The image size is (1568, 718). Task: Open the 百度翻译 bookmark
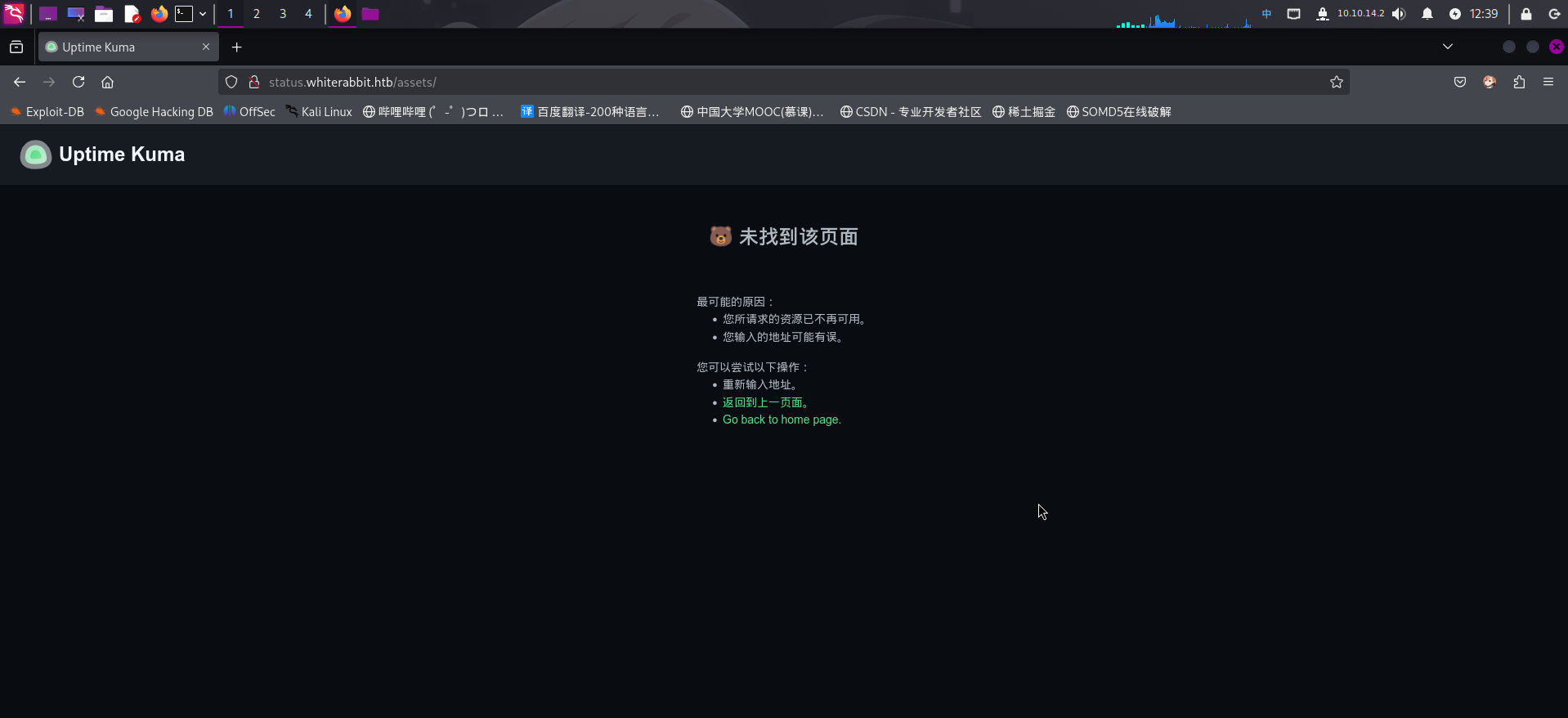click(589, 112)
